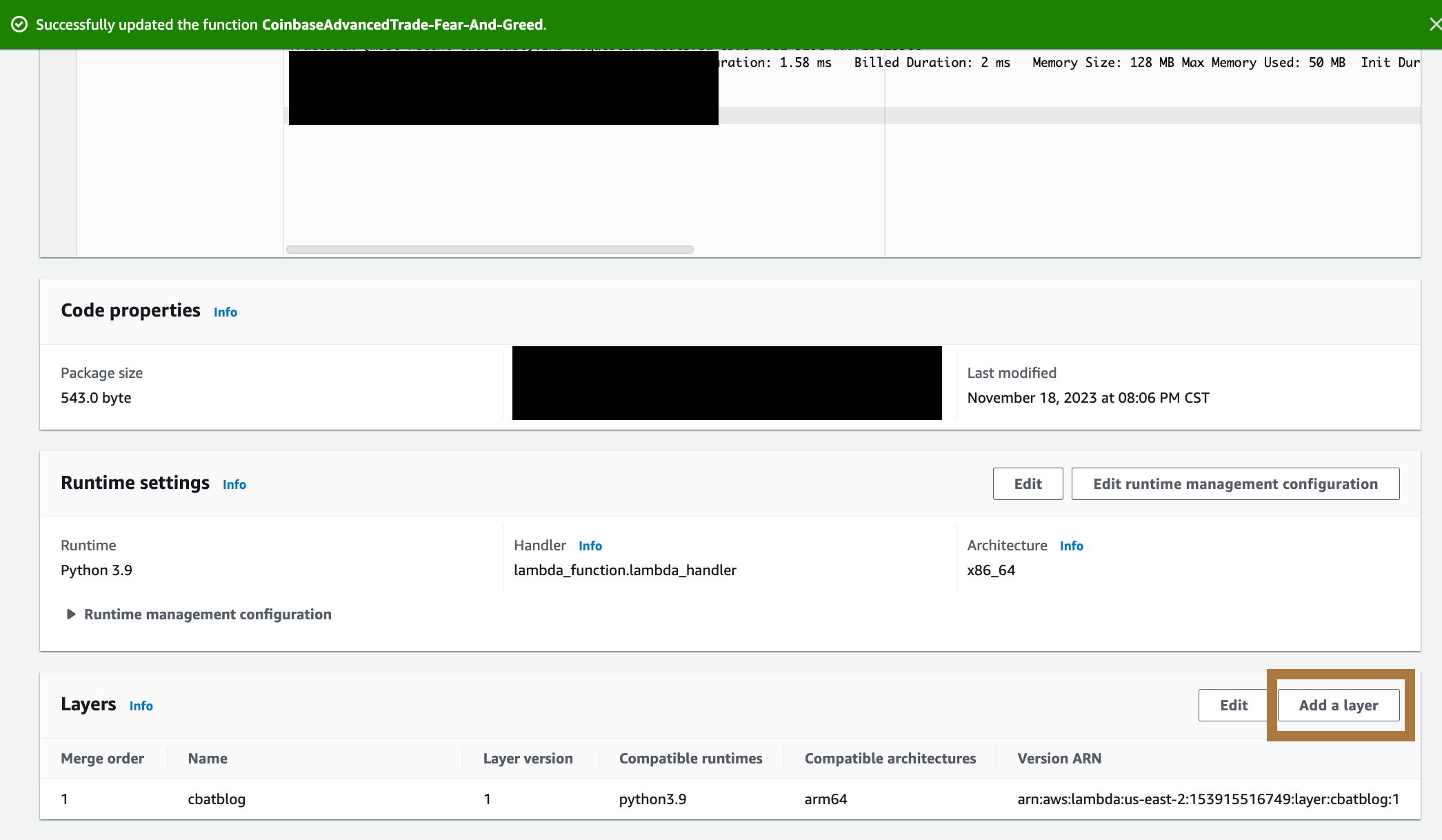Select the cbatblog layer row name
This screenshot has width=1442, height=840.
[217, 799]
